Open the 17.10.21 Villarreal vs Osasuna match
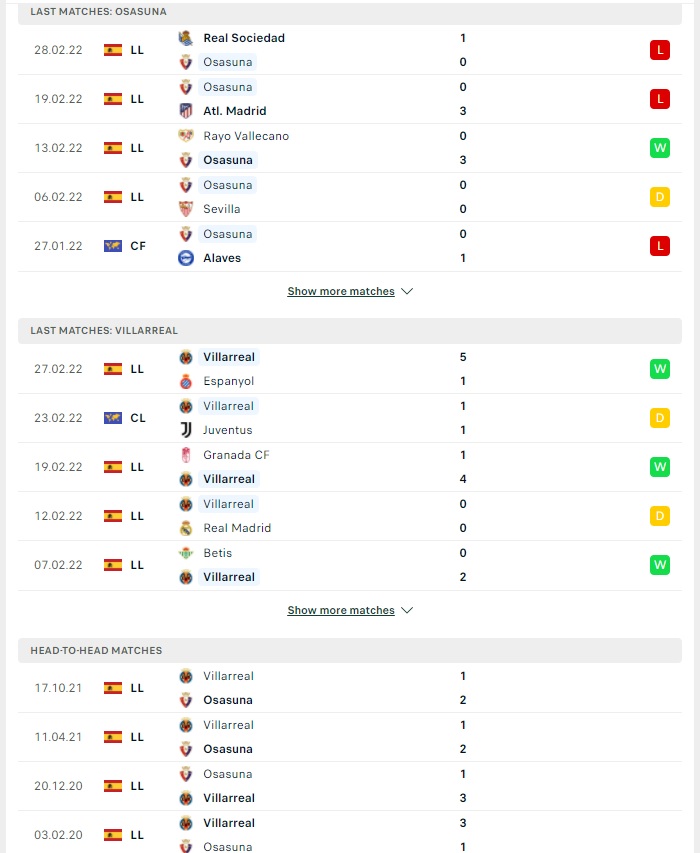 coord(350,688)
